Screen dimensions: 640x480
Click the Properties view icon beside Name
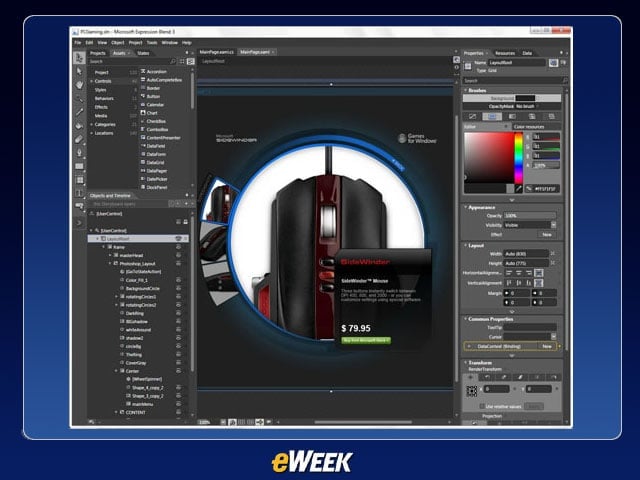pyautogui.click(x=553, y=63)
